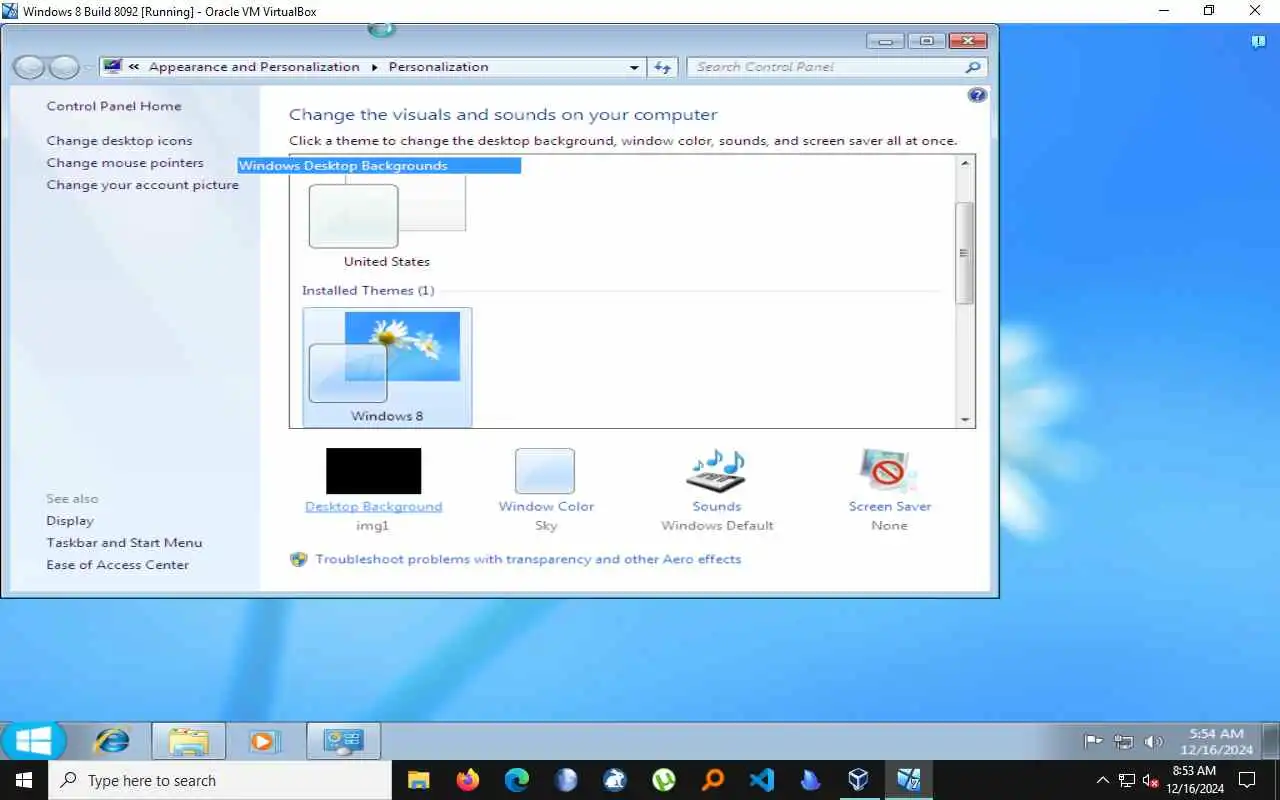Click Desktop Background link label
The width and height of the screenshot is (1280, 800).
[x=373, y=506]
